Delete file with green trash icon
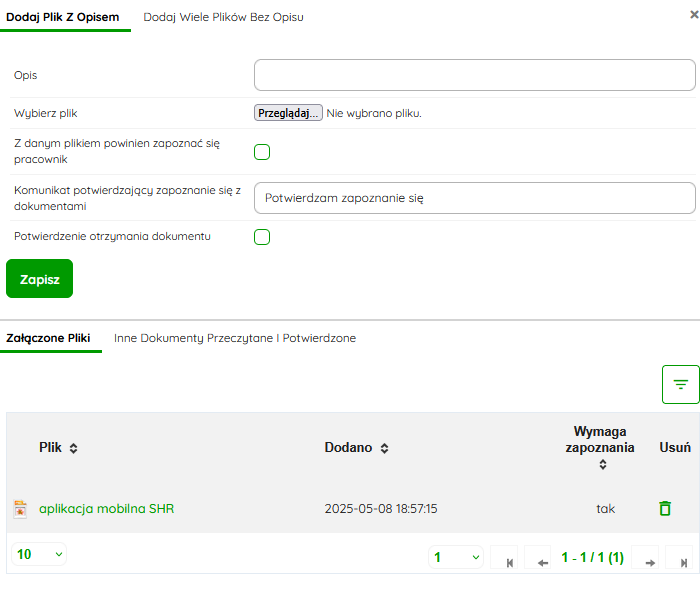The image size is (700, 595). (665, 509)
